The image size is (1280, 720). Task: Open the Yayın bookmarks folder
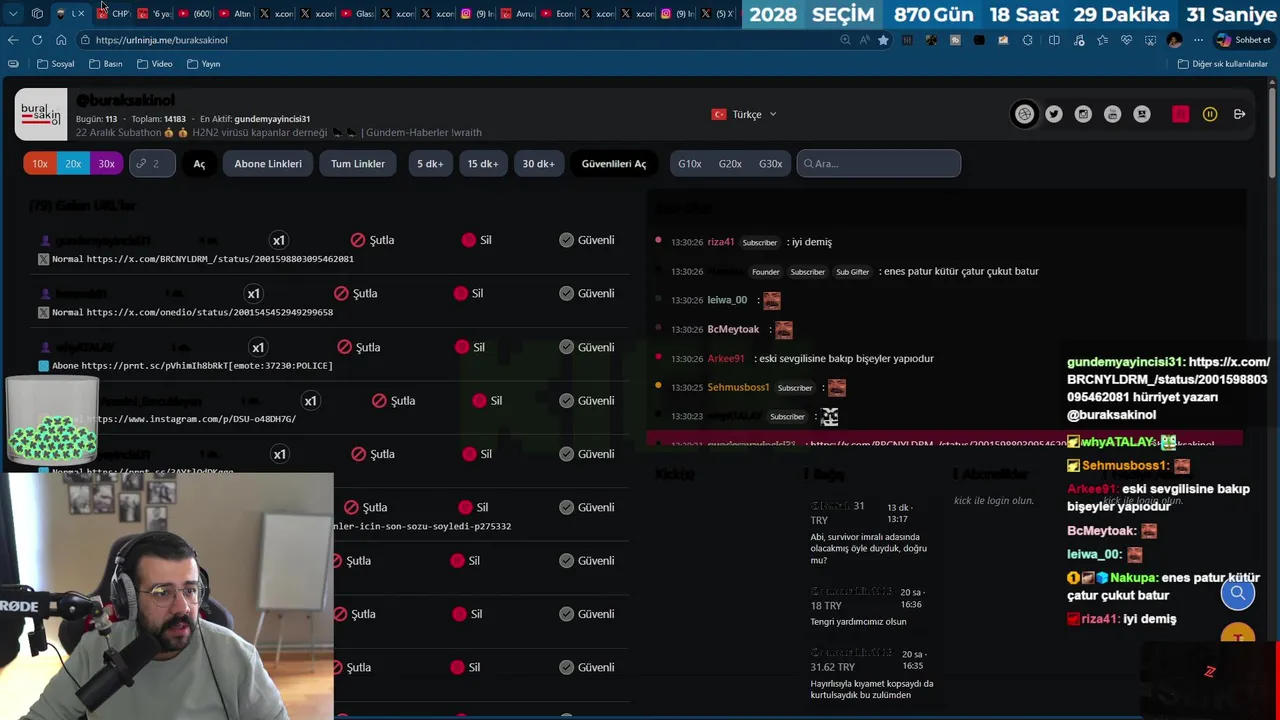(204, 64)
